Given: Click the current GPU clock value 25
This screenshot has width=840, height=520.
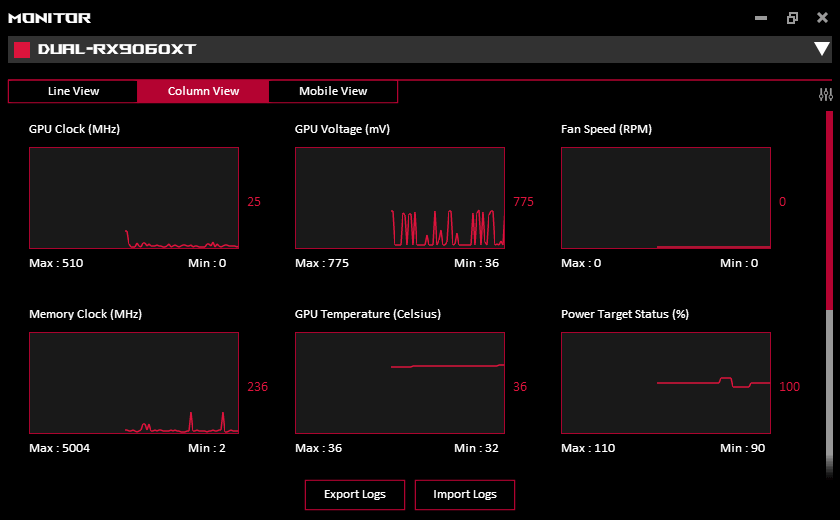Looking at the screenshot, I should (254, 202).
